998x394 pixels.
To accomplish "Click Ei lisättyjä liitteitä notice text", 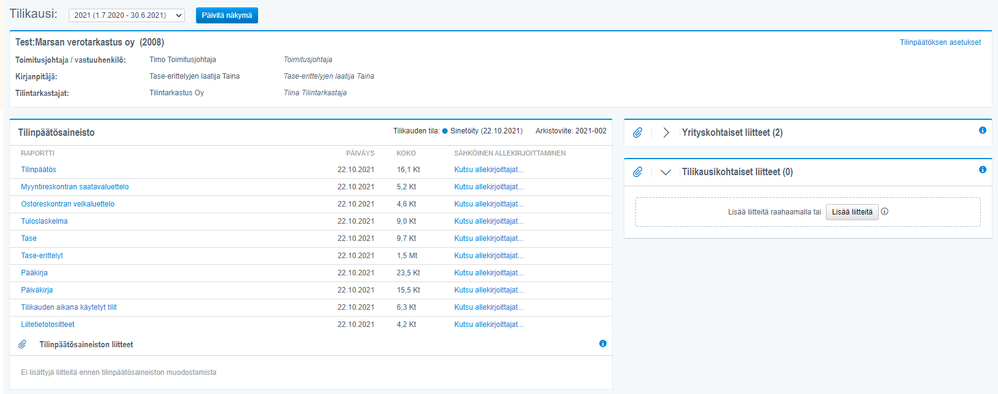I will coord(118,372).
